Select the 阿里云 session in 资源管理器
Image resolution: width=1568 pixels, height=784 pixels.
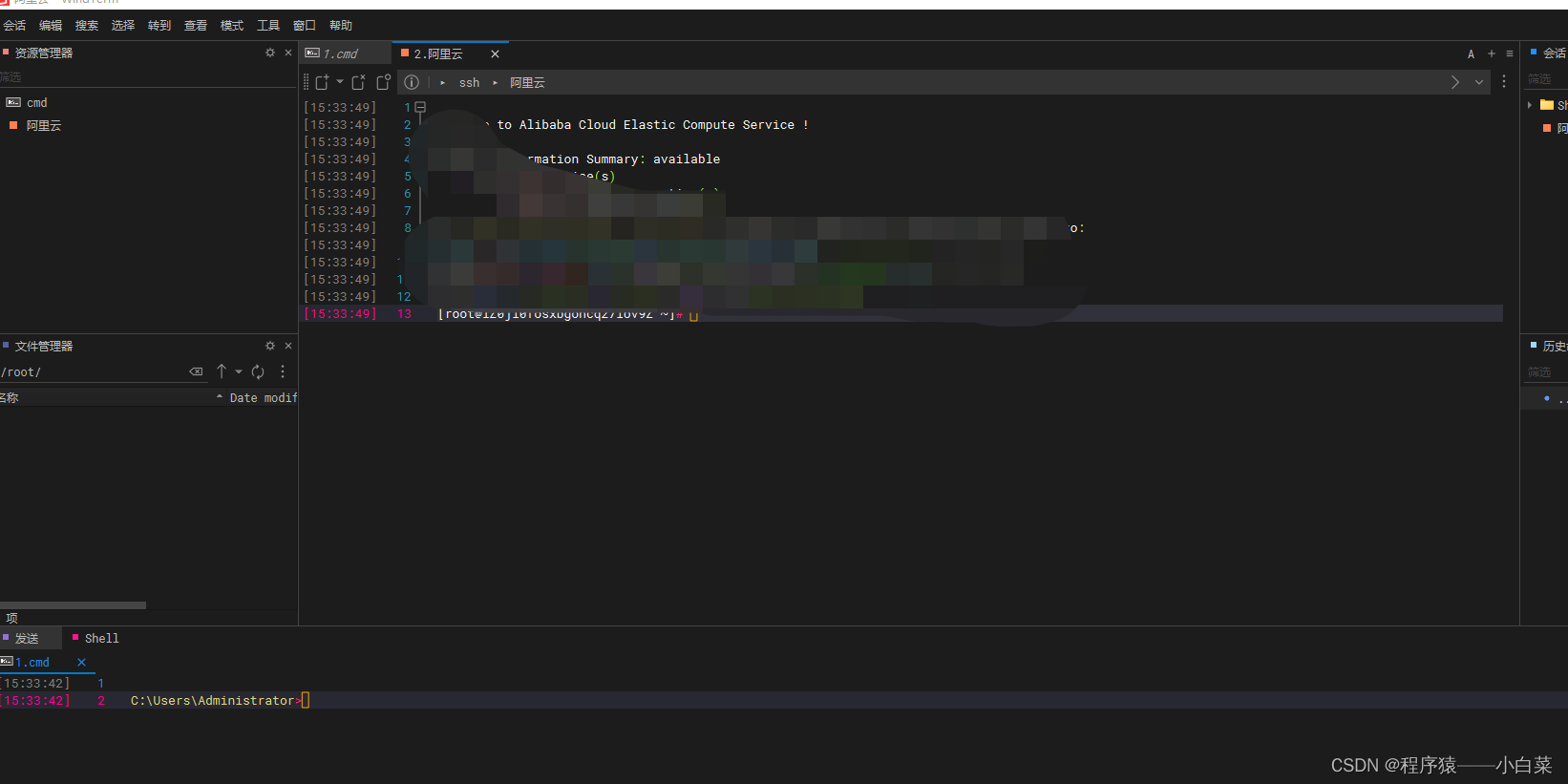35,125
